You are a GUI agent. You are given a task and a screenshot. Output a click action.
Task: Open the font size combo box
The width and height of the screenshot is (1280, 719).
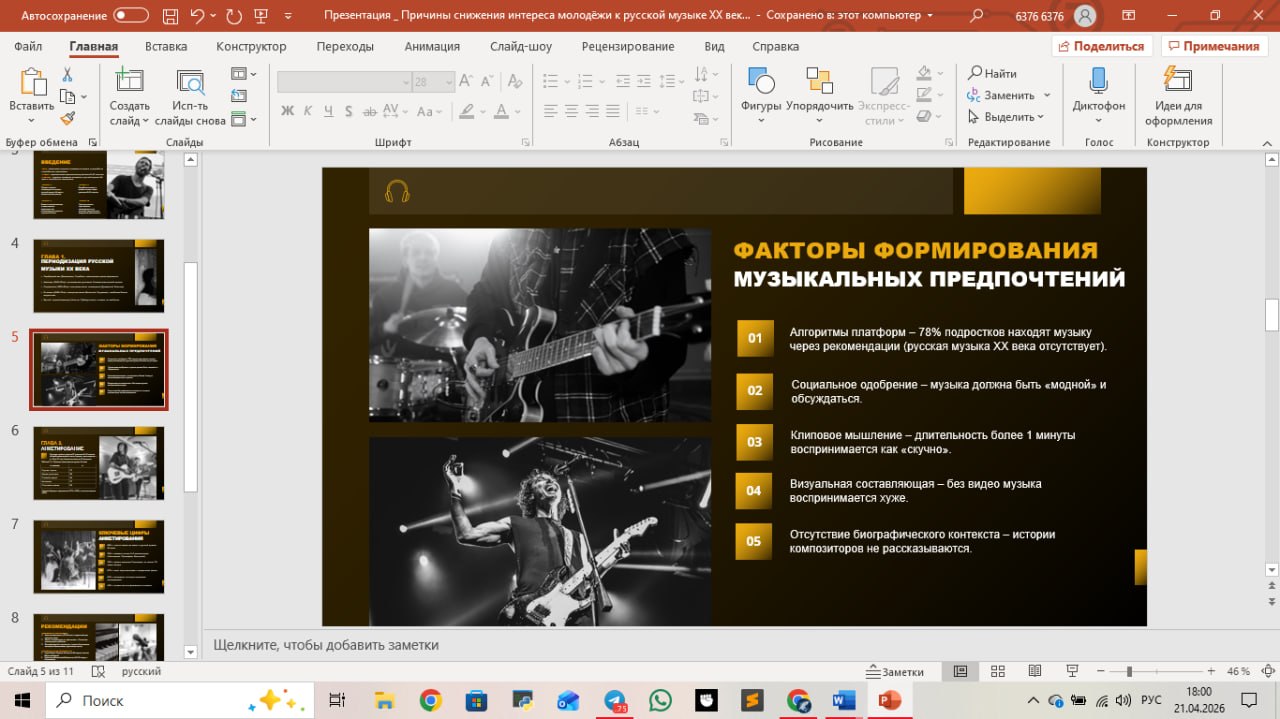[x=434, y=83]
